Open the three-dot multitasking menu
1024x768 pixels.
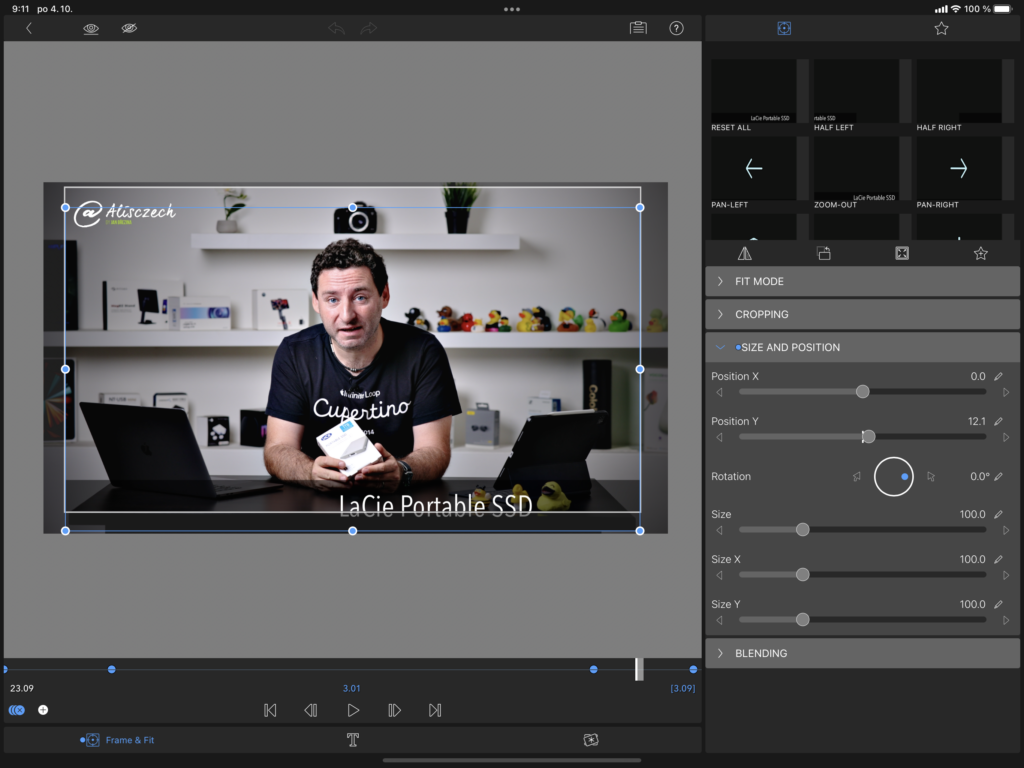pyautogui.click(x=512, y=9)
